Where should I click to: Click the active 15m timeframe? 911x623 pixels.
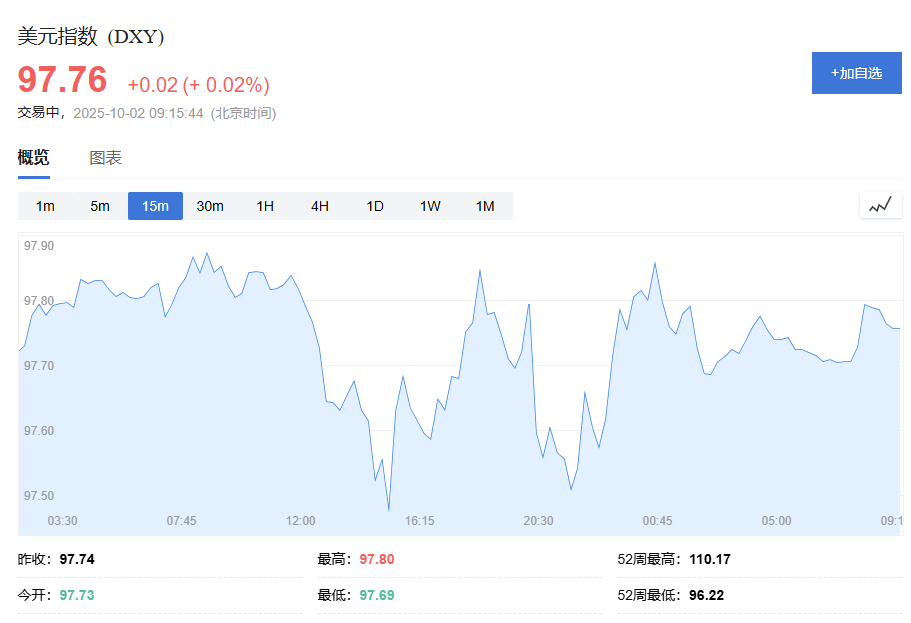pos(155,205)
